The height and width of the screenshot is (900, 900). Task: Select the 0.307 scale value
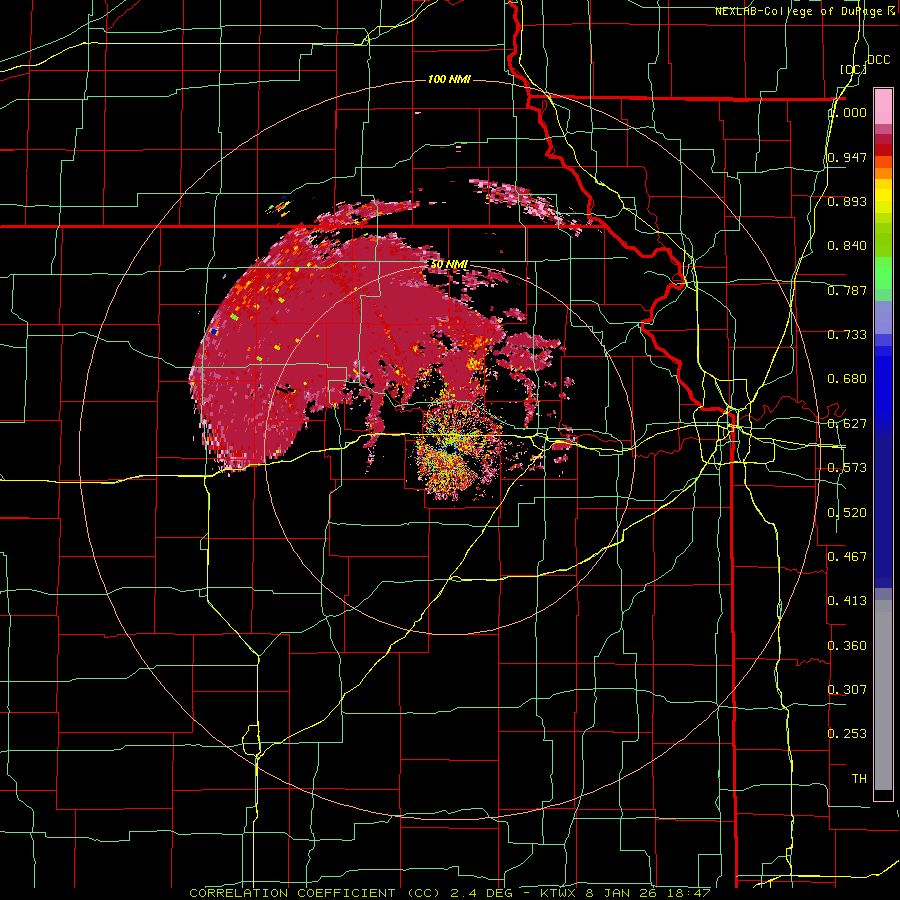pos(847,690)
